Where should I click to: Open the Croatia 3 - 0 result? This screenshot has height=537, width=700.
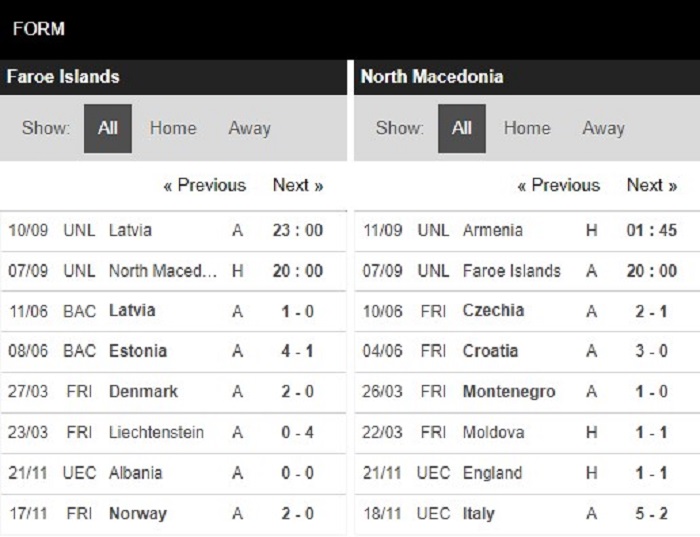527,352
